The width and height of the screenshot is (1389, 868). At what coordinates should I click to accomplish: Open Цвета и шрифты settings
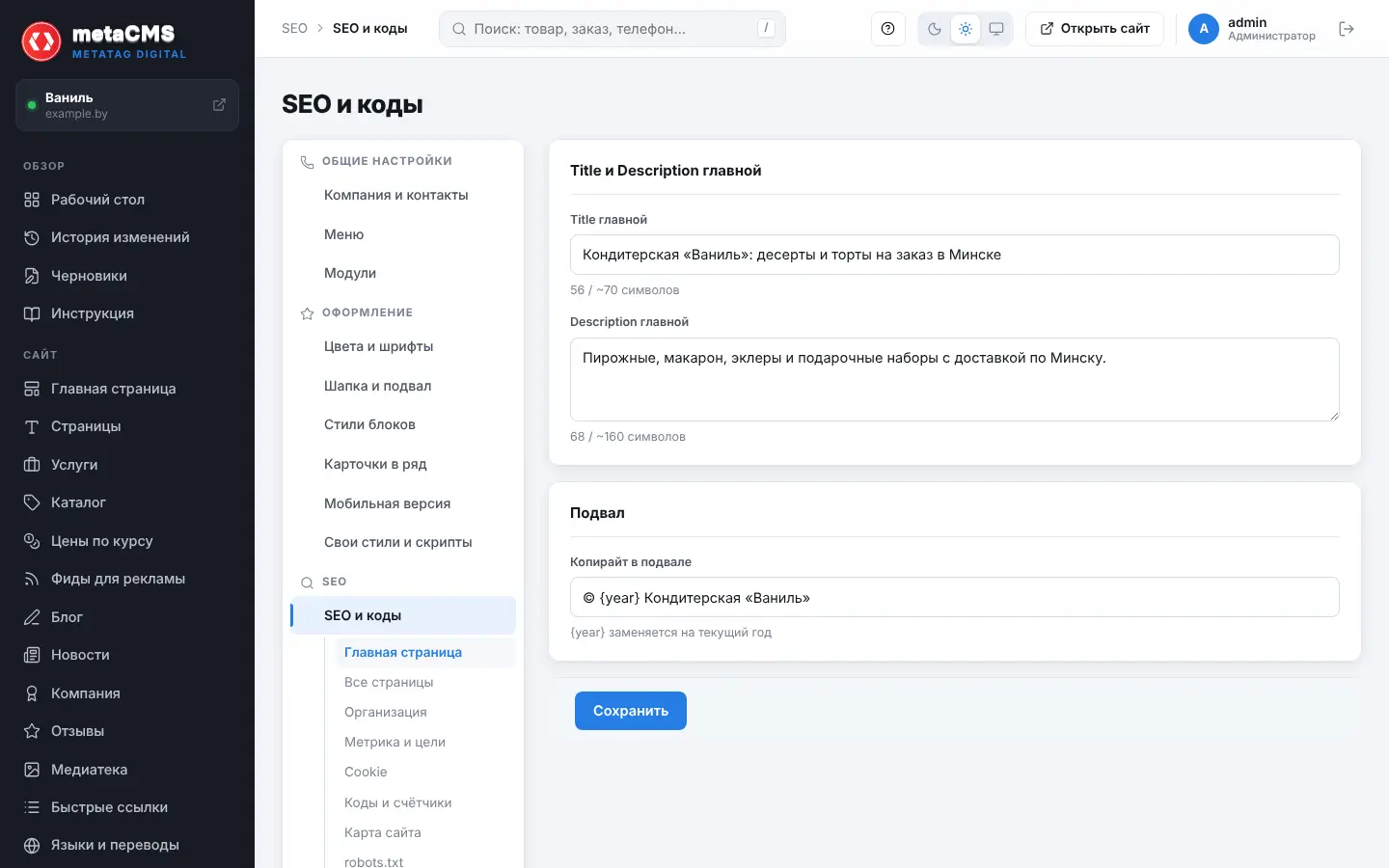click(x=403, y=346)
